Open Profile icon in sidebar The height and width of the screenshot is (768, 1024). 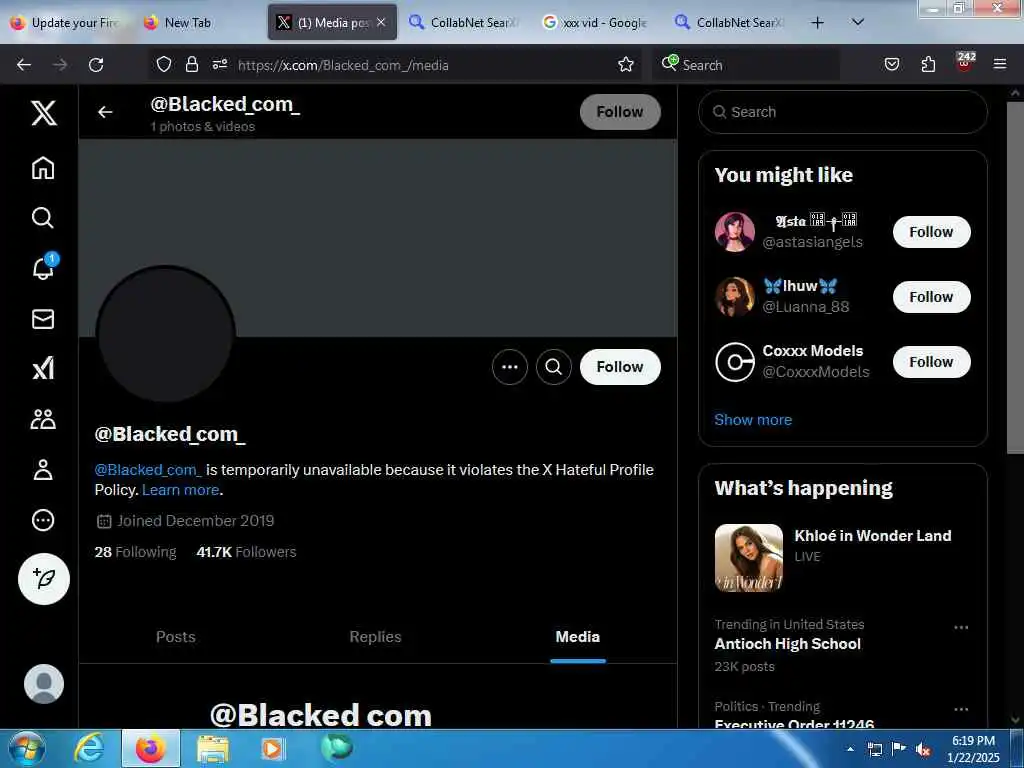(43, 470)
